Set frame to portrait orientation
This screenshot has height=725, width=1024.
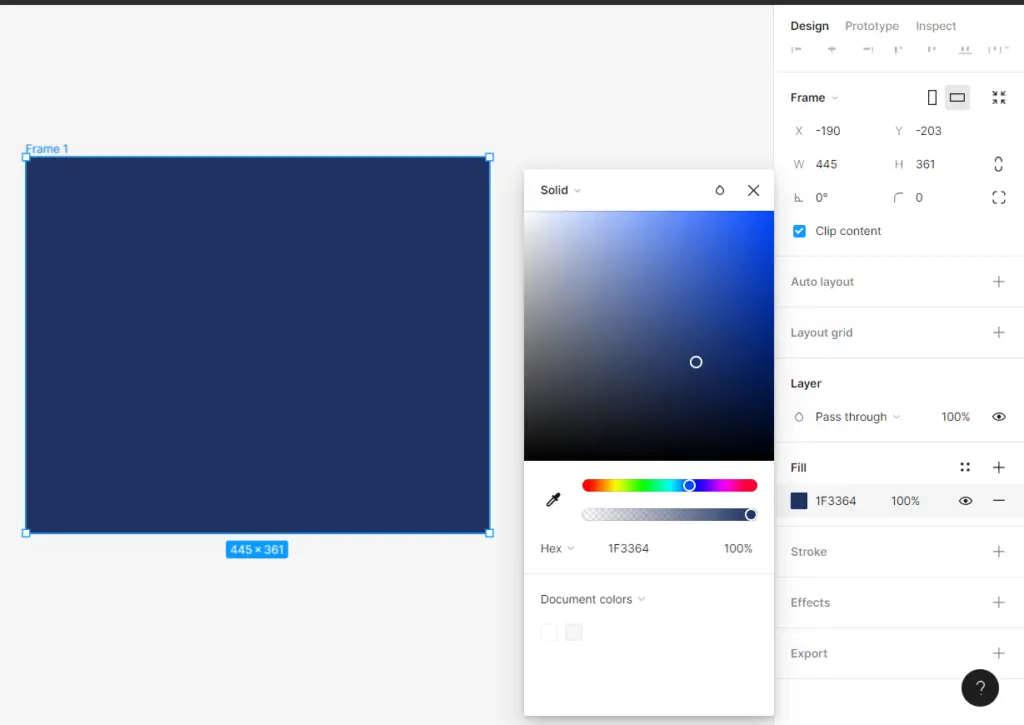click(932, 98)
